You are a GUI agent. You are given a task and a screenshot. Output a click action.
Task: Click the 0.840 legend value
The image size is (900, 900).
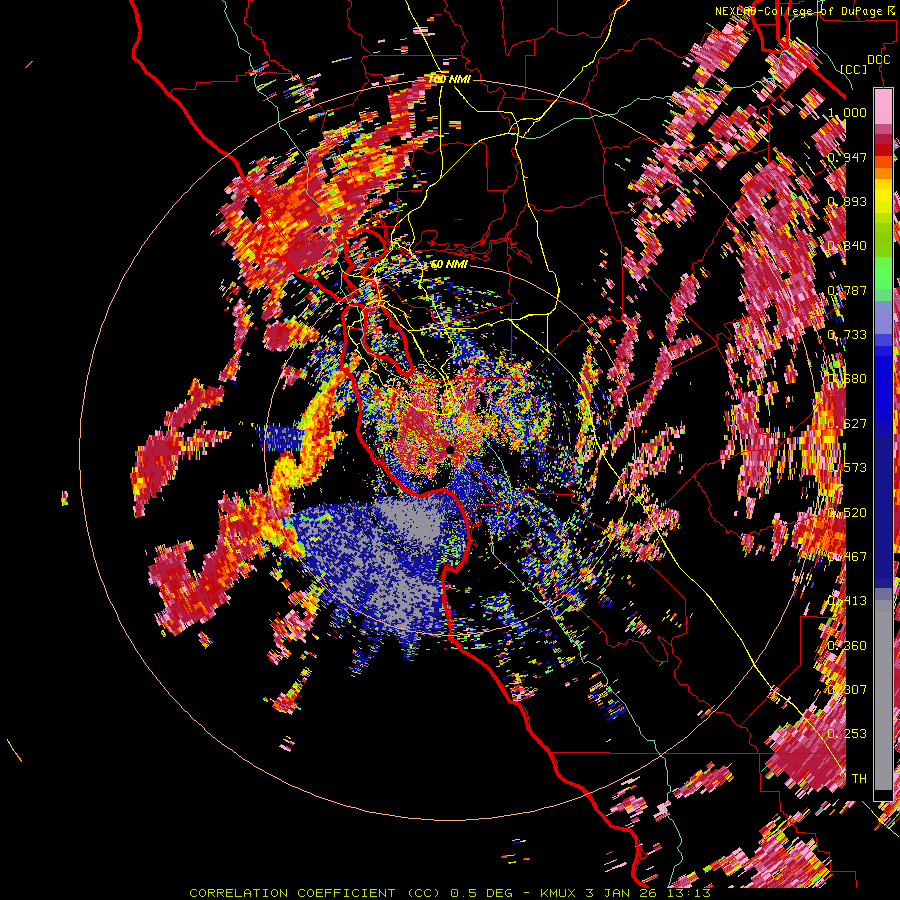pyautogui.click(x=847, y=246)
